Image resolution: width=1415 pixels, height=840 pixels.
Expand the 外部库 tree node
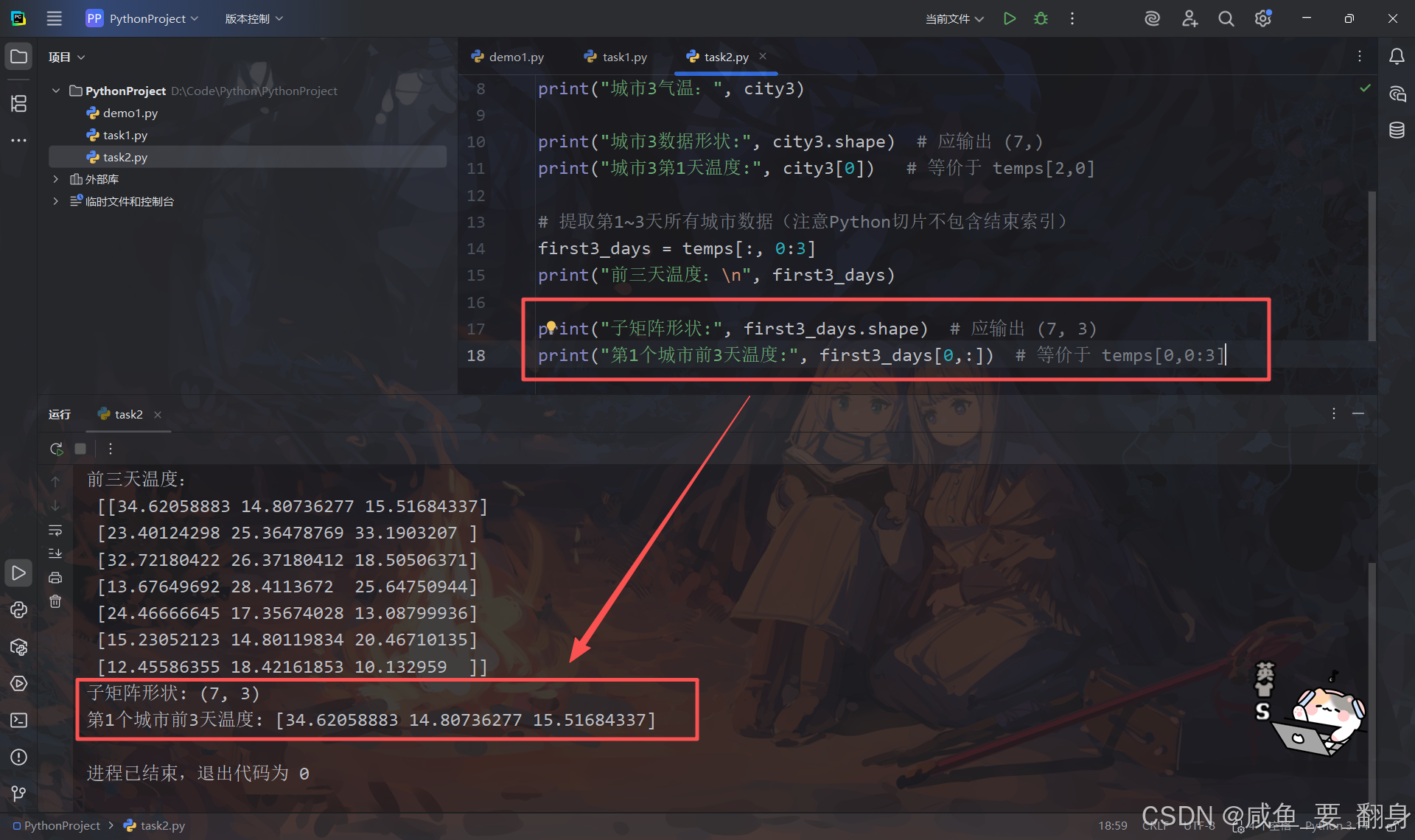coord(55,179)
